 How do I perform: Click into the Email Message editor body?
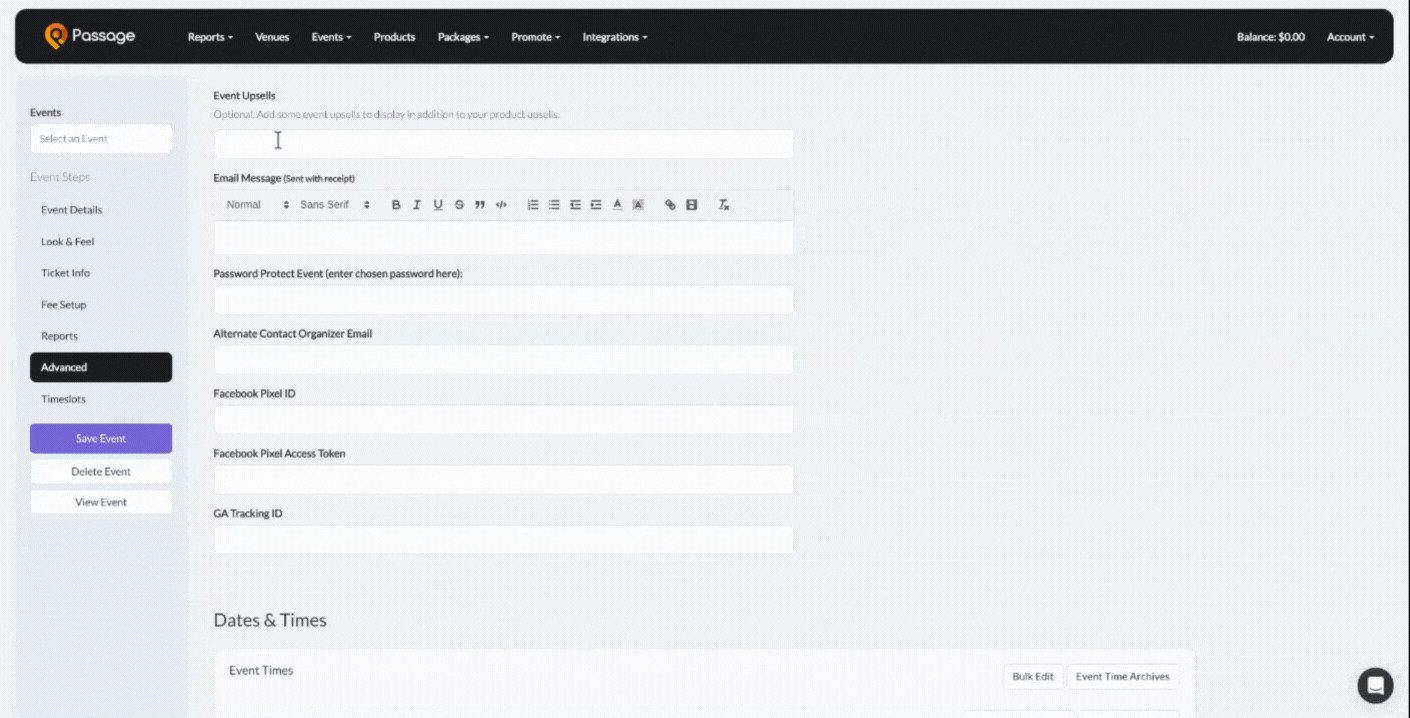click(x=503, y=238)
